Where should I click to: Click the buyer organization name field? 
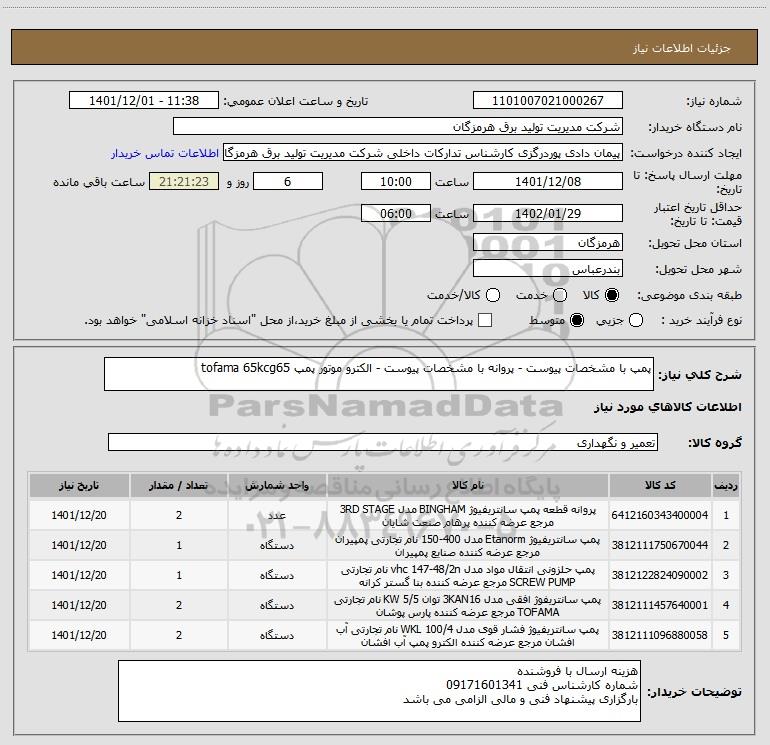point(398,127)
